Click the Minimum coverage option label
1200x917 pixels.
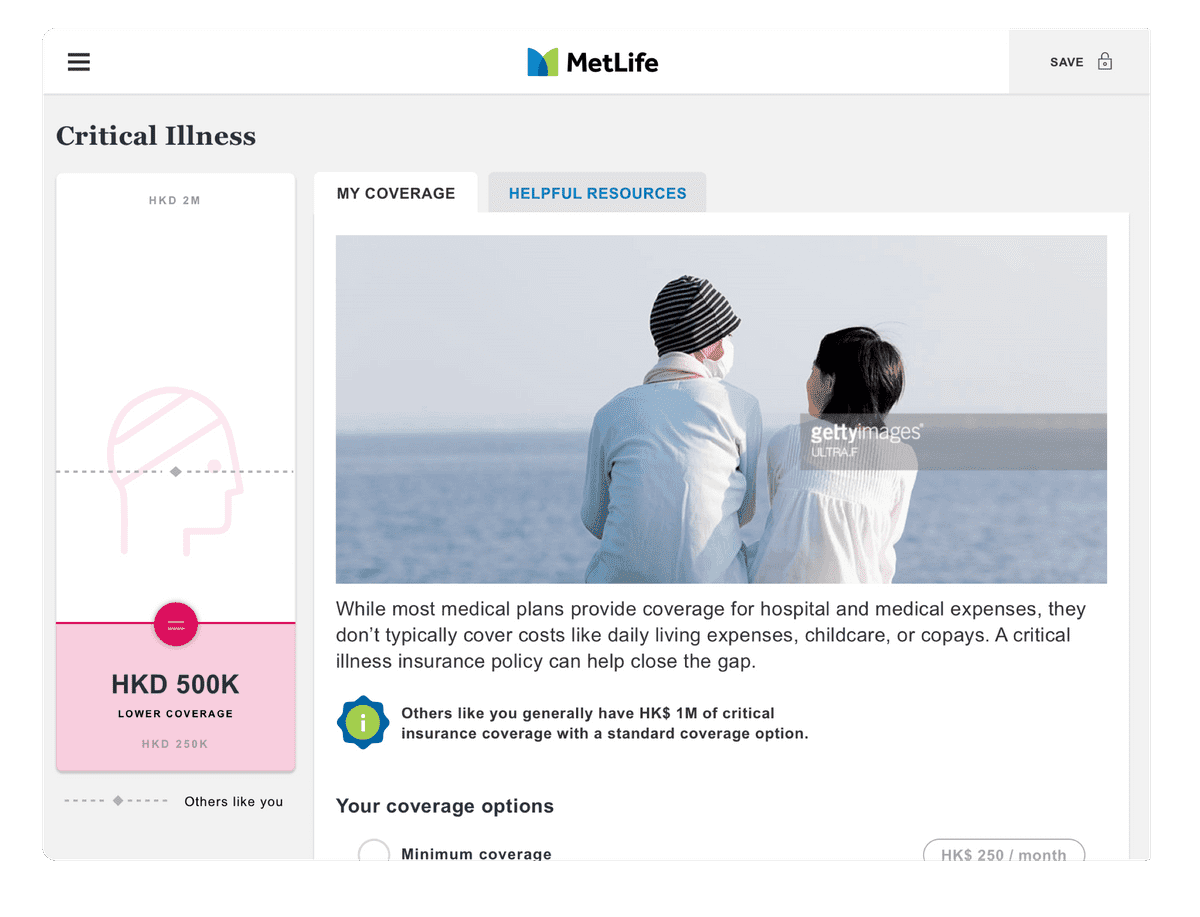pyautogui.click(x=476, y=853)
